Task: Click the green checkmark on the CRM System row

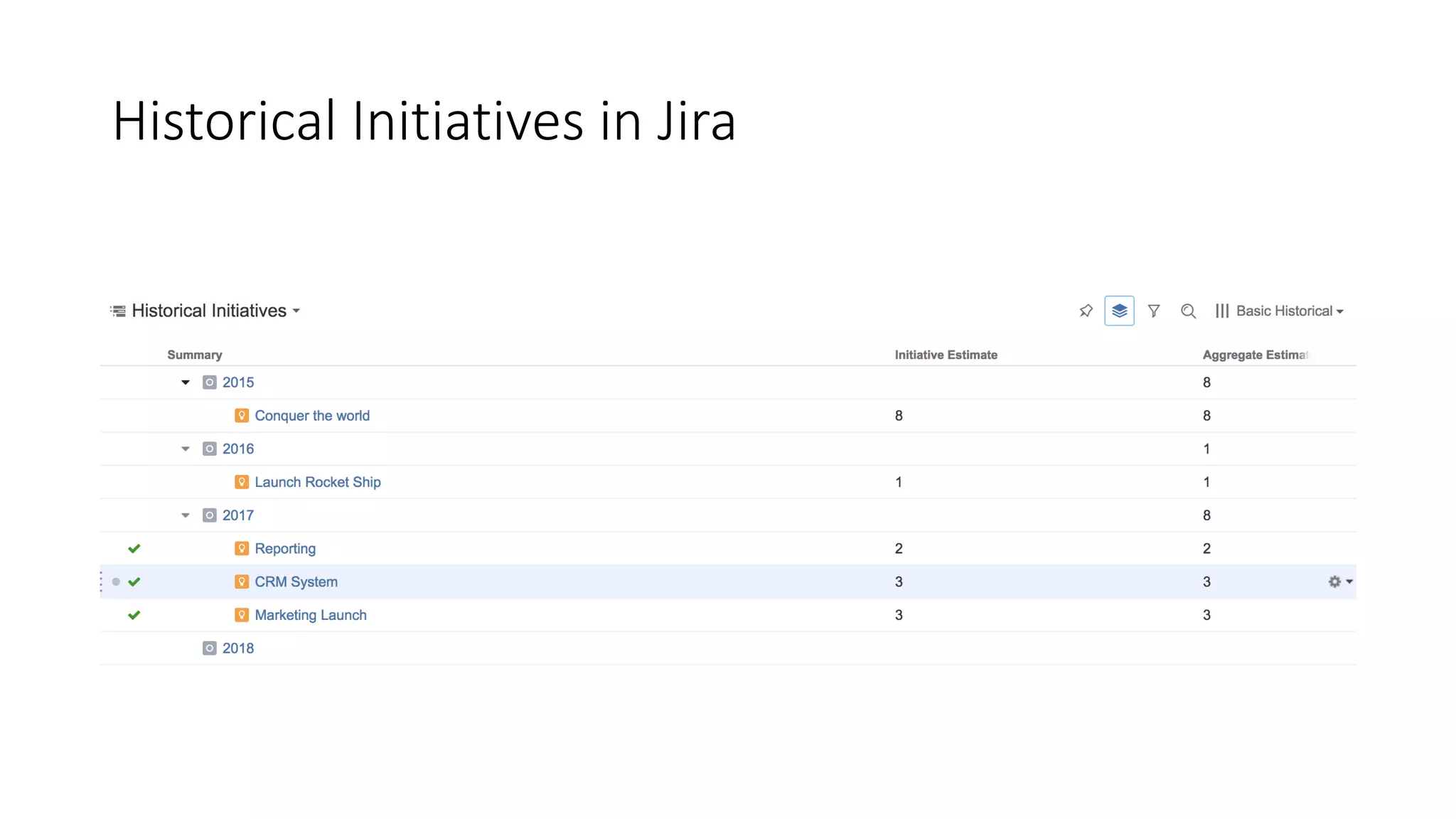Action: (x=134, y=582)
